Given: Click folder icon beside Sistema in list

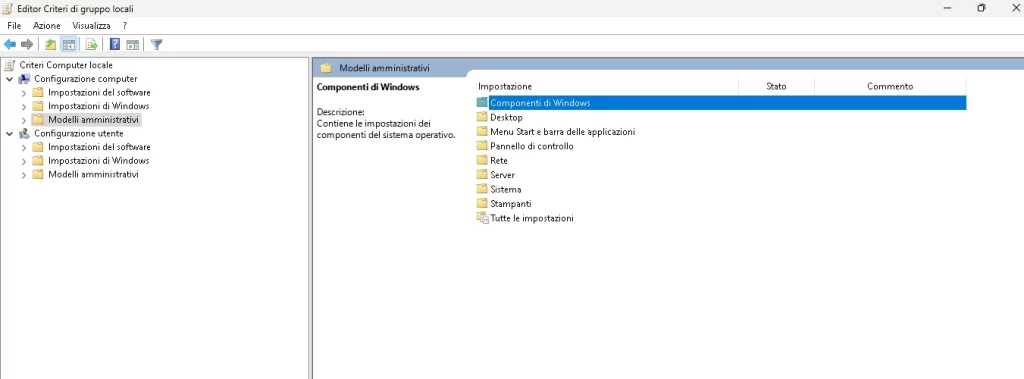Looking at the screenshot, I should point(482,189).
